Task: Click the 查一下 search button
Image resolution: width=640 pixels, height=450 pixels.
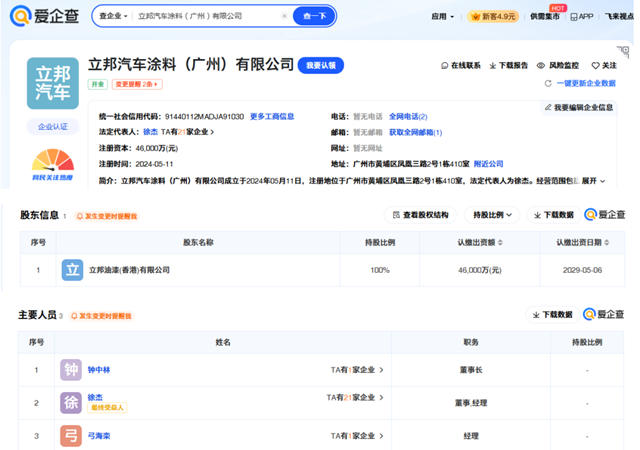Action: [x=314, y=16]
